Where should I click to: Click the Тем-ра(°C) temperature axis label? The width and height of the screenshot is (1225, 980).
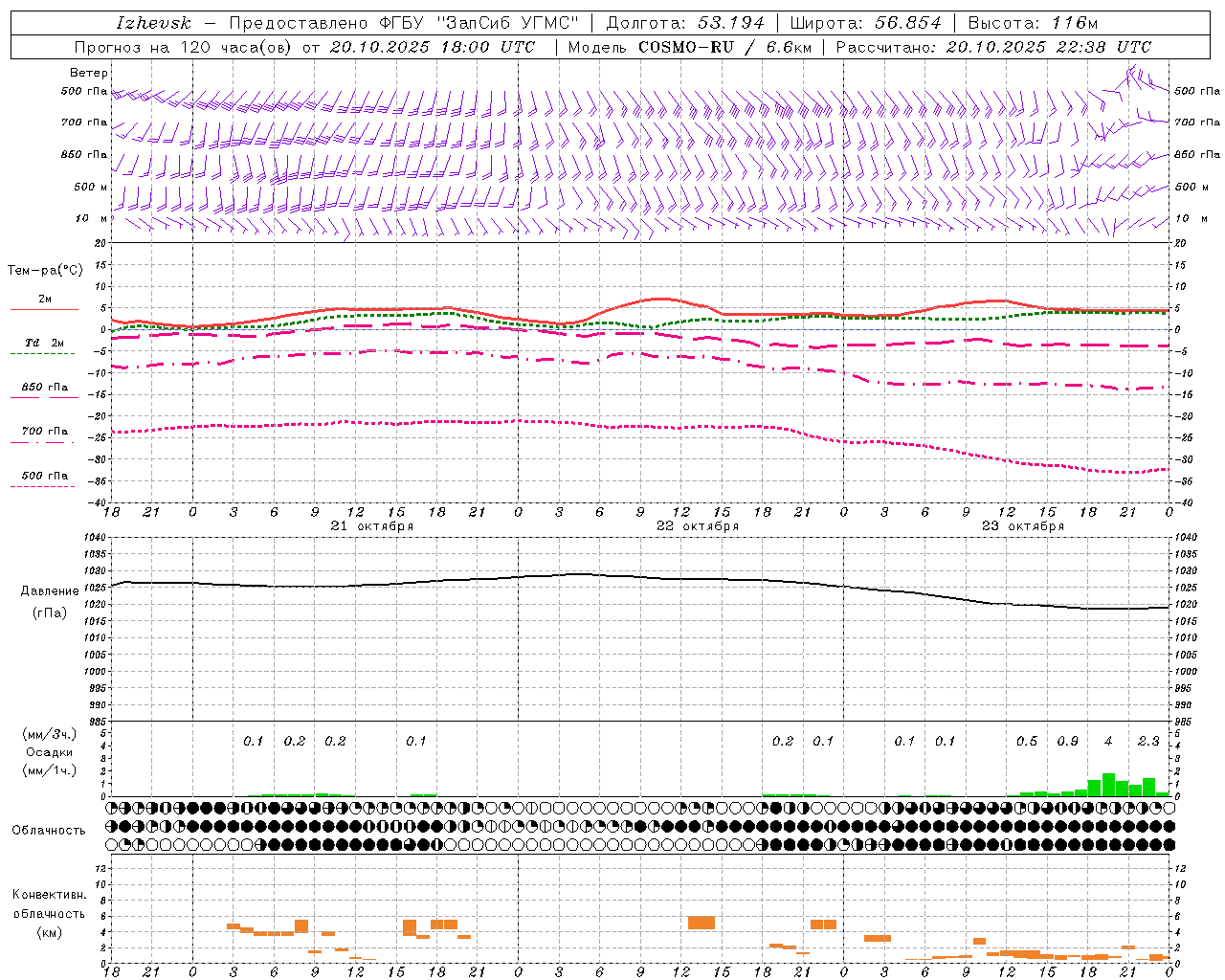[x=46, y=271]
